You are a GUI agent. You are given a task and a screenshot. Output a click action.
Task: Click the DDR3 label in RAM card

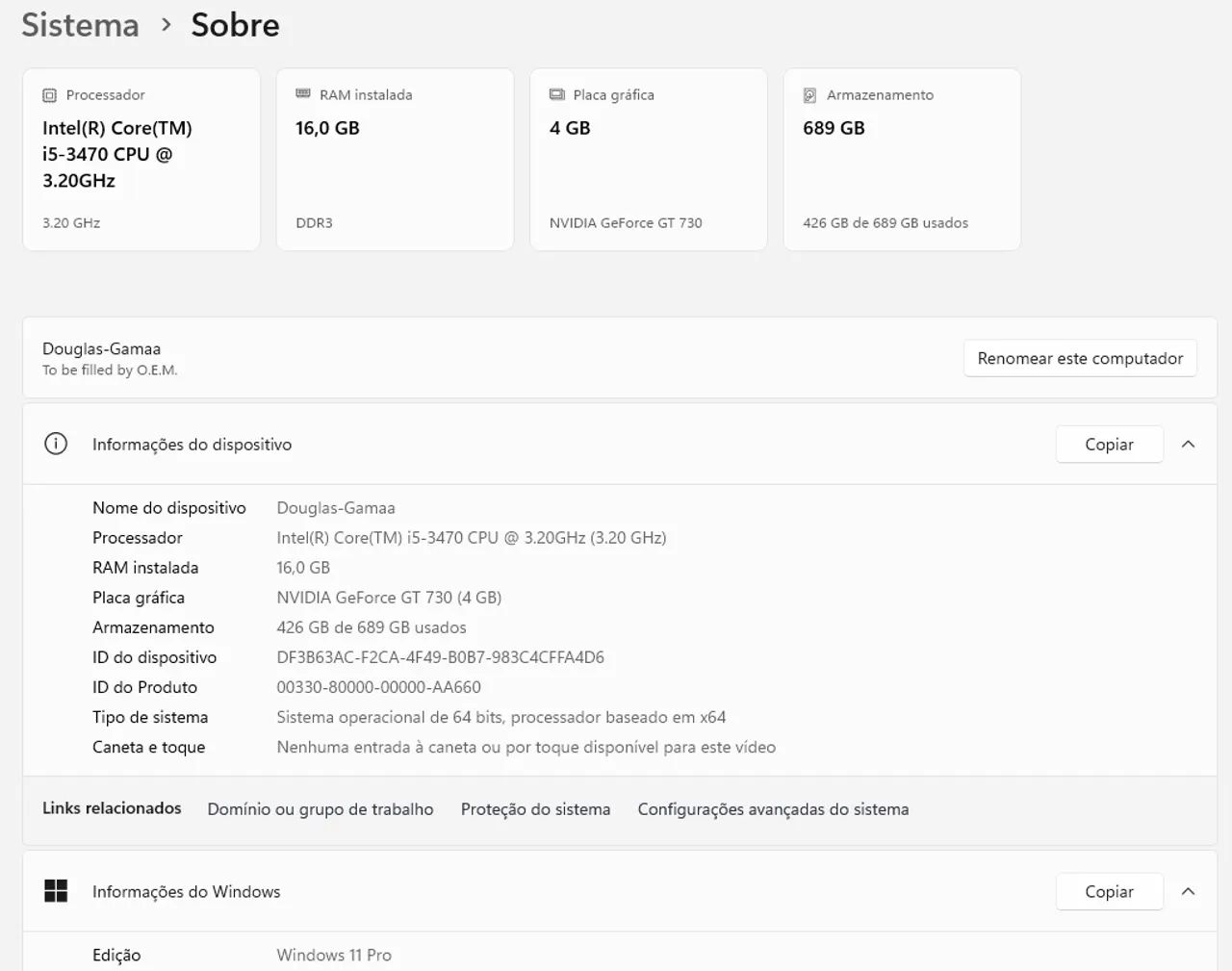pyautogui.click(x=314, y=223)
